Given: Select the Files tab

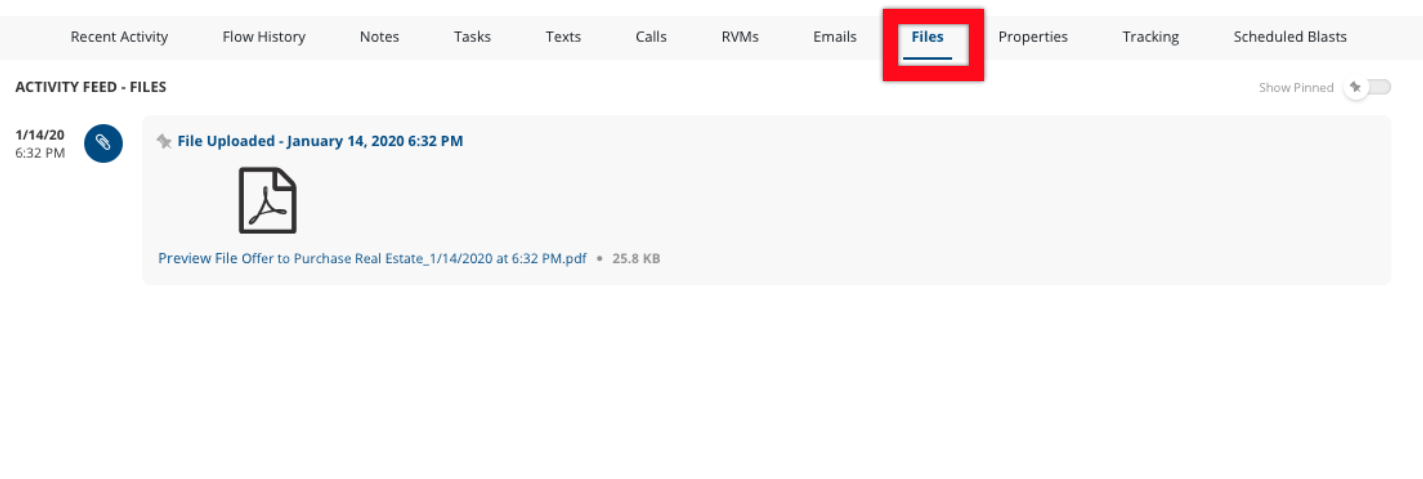Looking at the screenshot, I should point(928,37).
